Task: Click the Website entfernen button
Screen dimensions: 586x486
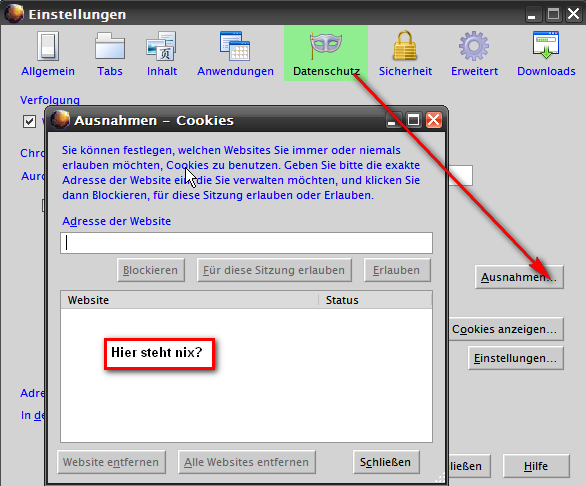Action: (x=111, y=462)
